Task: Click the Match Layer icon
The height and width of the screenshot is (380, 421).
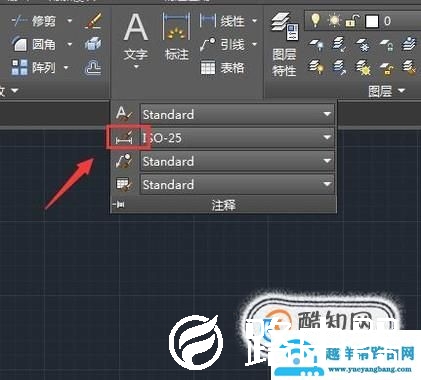Action: [x=409, y=67]
